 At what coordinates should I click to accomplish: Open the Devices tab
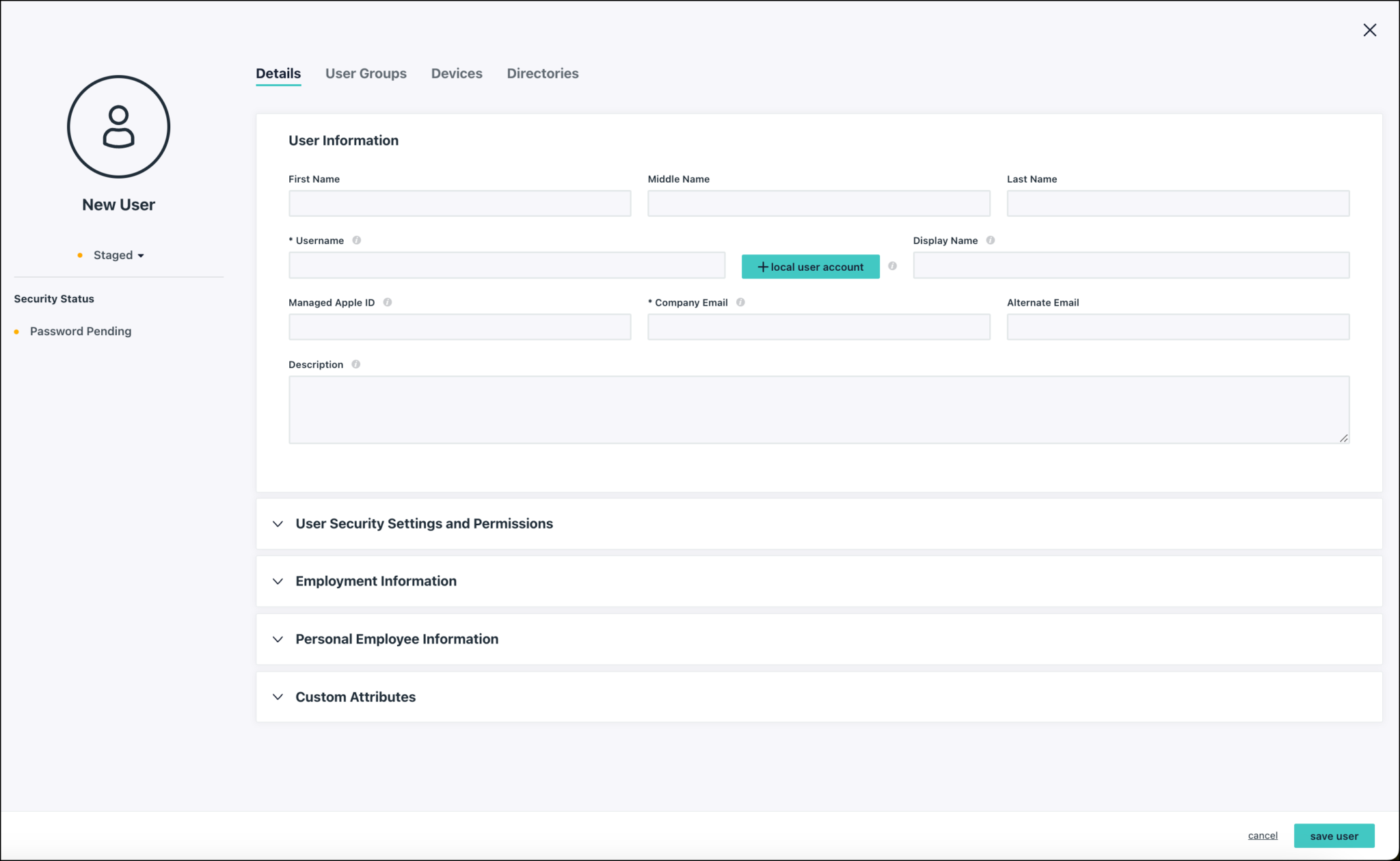click(x=456, y=73)
